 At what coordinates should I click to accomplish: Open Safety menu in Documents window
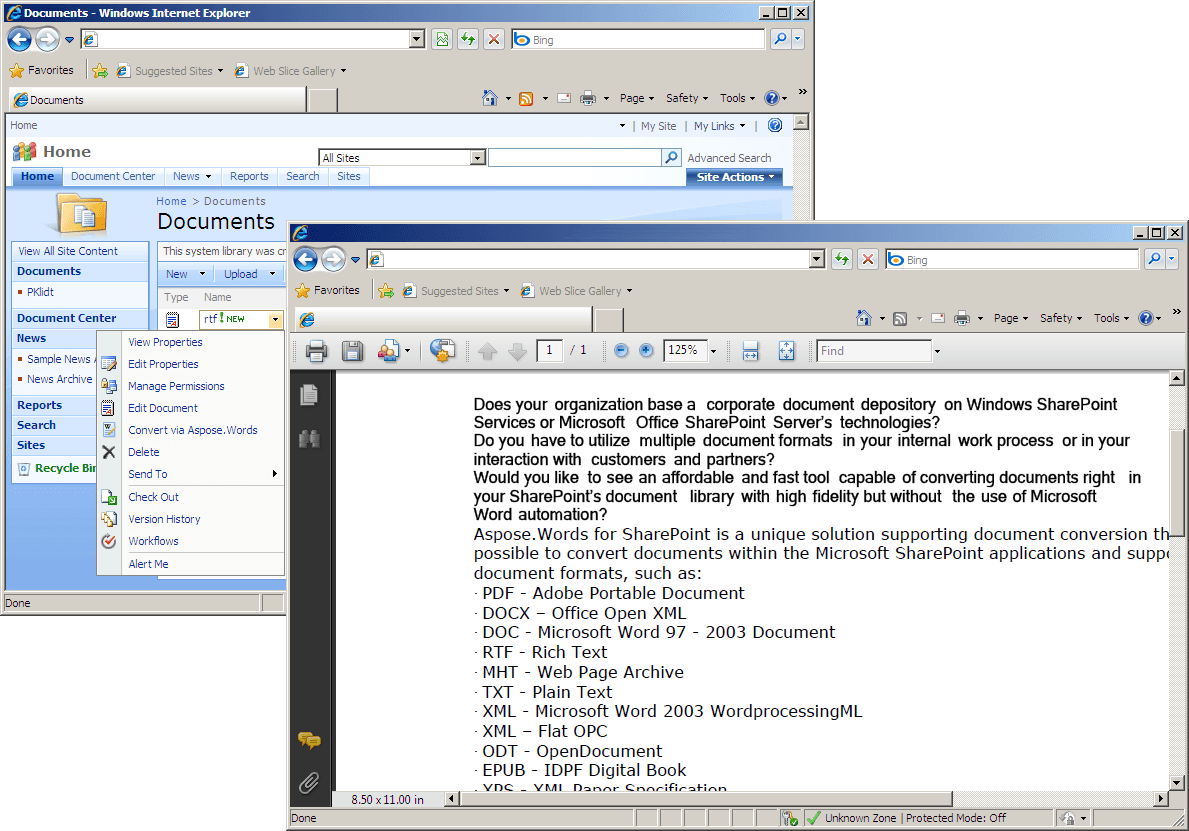point(686,99)
